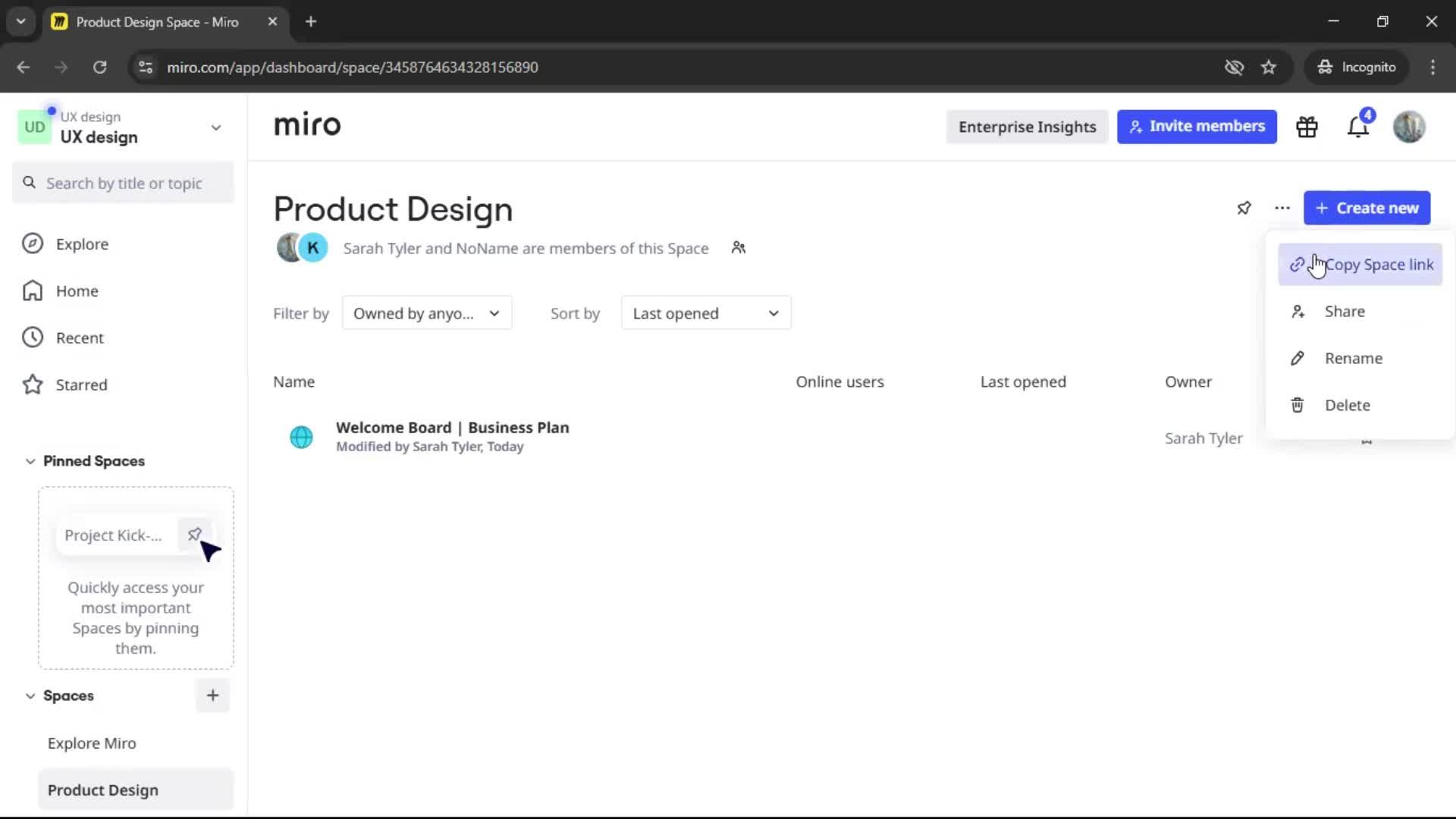Open Welcome Board | Business Plan
The width and height of the screenshot is (1456, 819).
point(452,428)
